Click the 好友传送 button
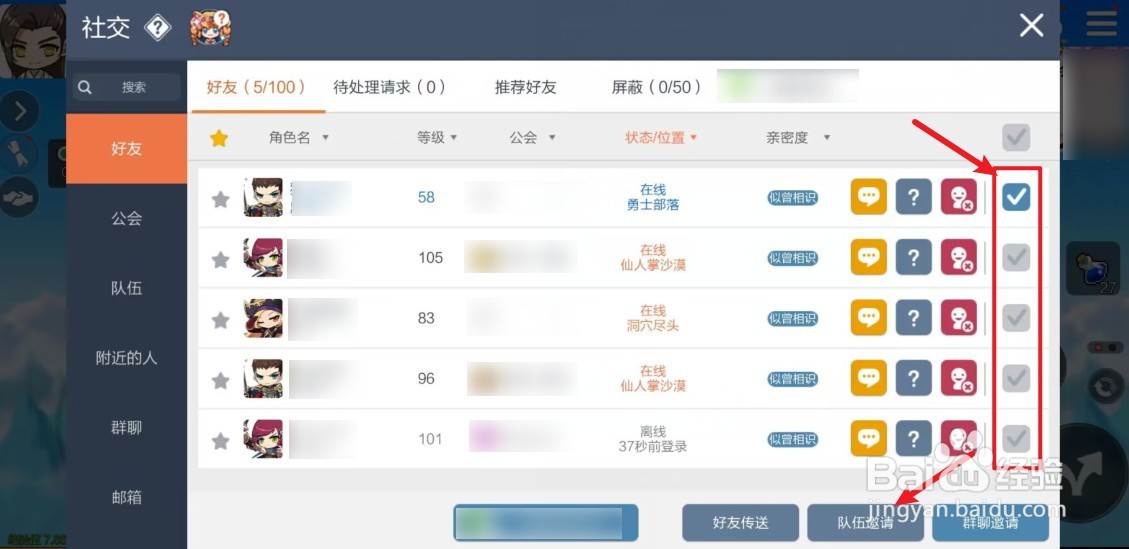Screen dimensions: 1129x549 [x=740, y=522]
